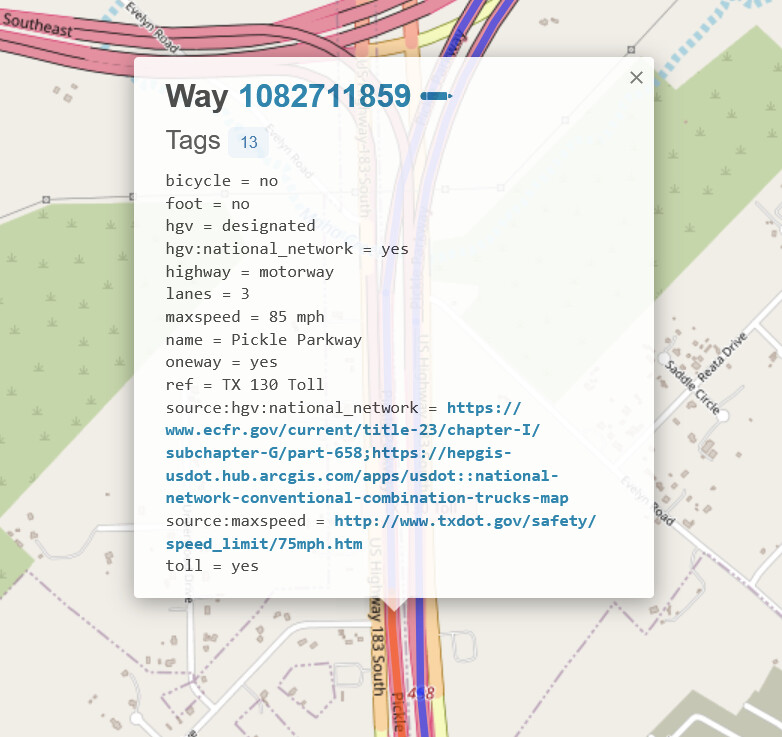Open way 1082711859 link
The image size is (782, 737).
click(x=324, y=96)
